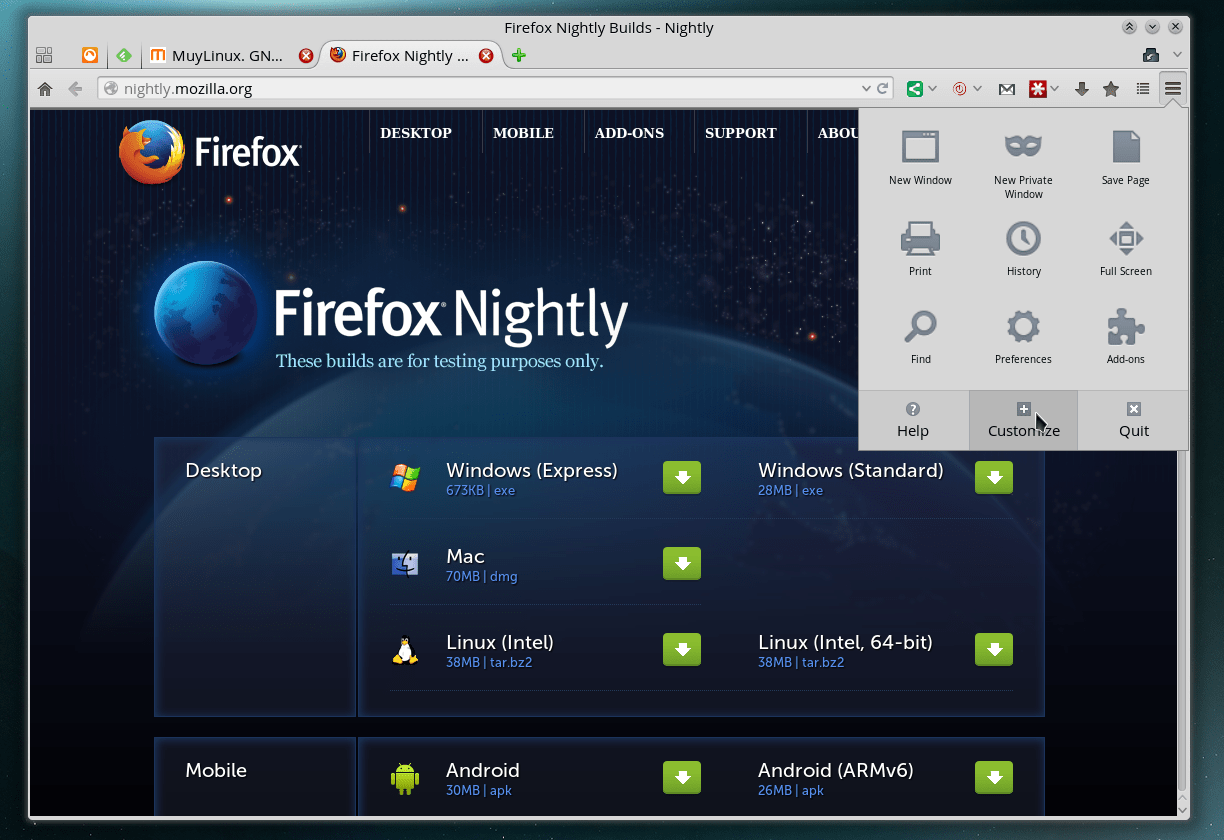Expand the URL bar history dropdown
The image size is (1224, 840).
(866, 89)
